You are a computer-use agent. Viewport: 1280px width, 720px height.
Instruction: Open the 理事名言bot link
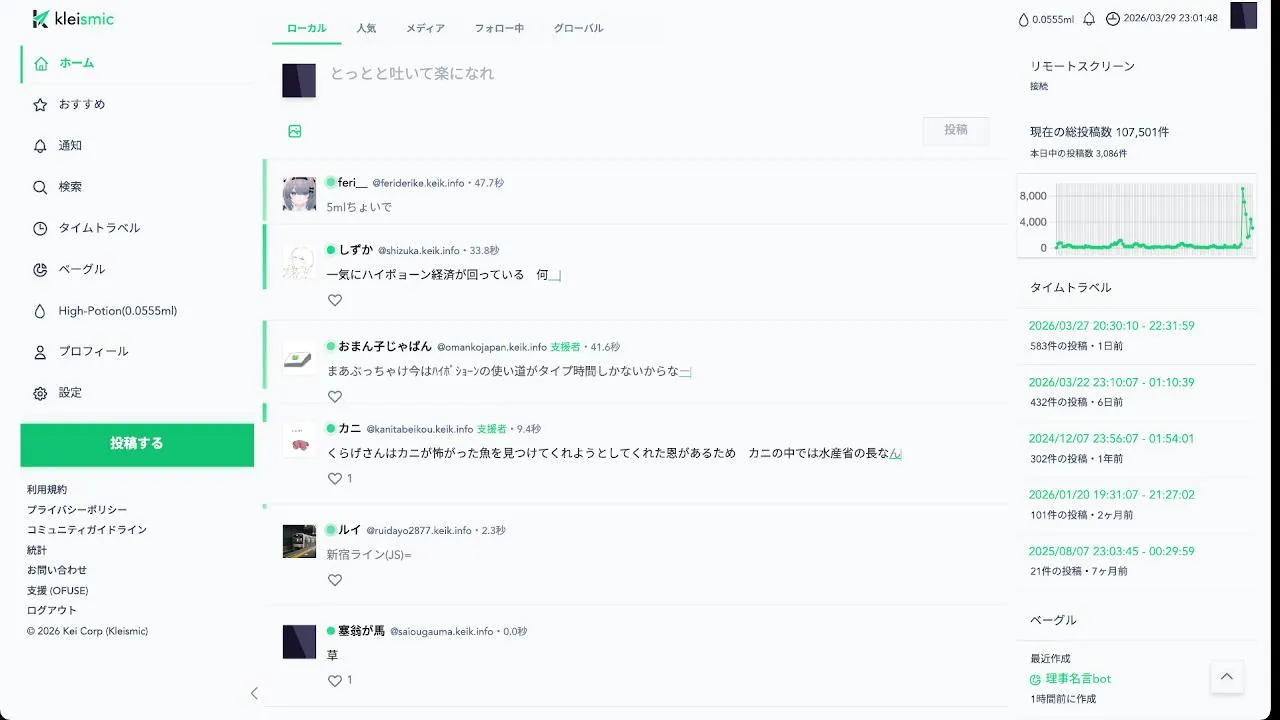point(1078,679)
